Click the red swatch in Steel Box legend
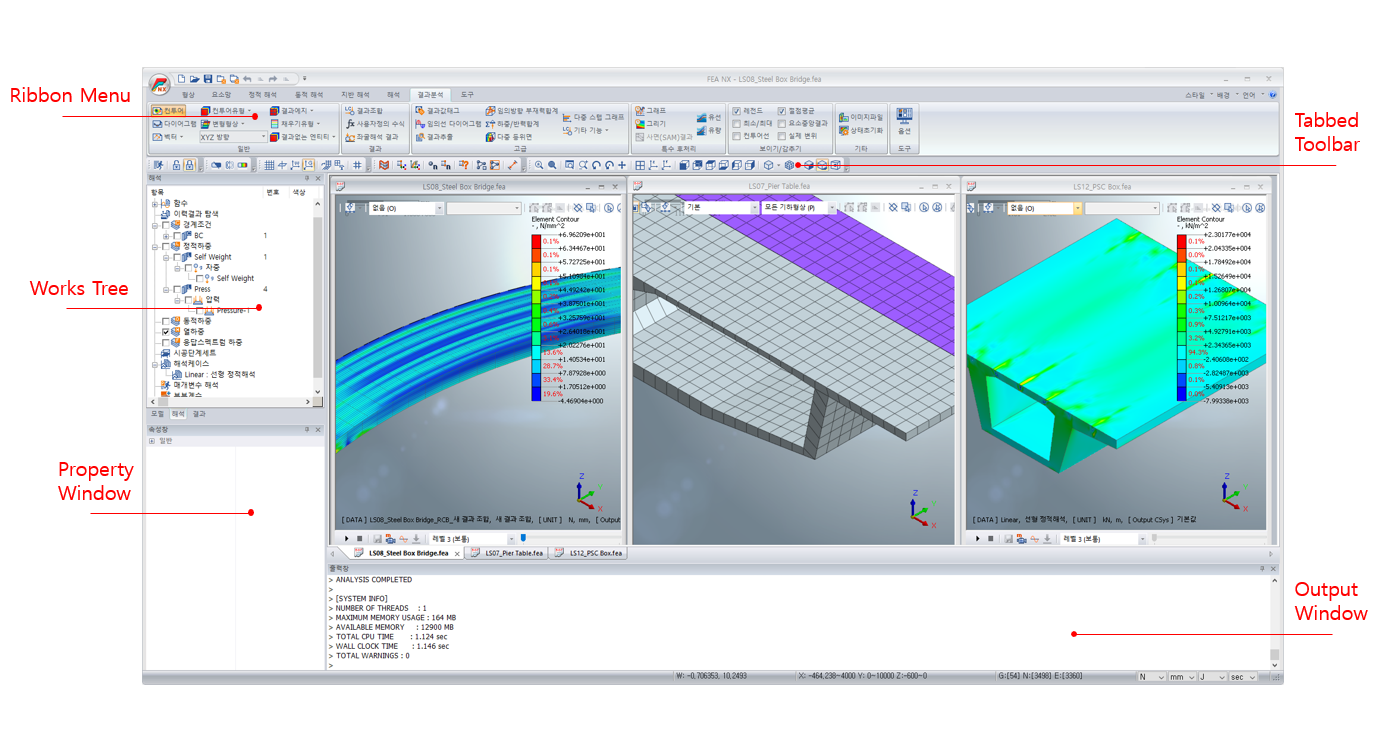This screenshot has height=751, width=1386. pos(536,242)
